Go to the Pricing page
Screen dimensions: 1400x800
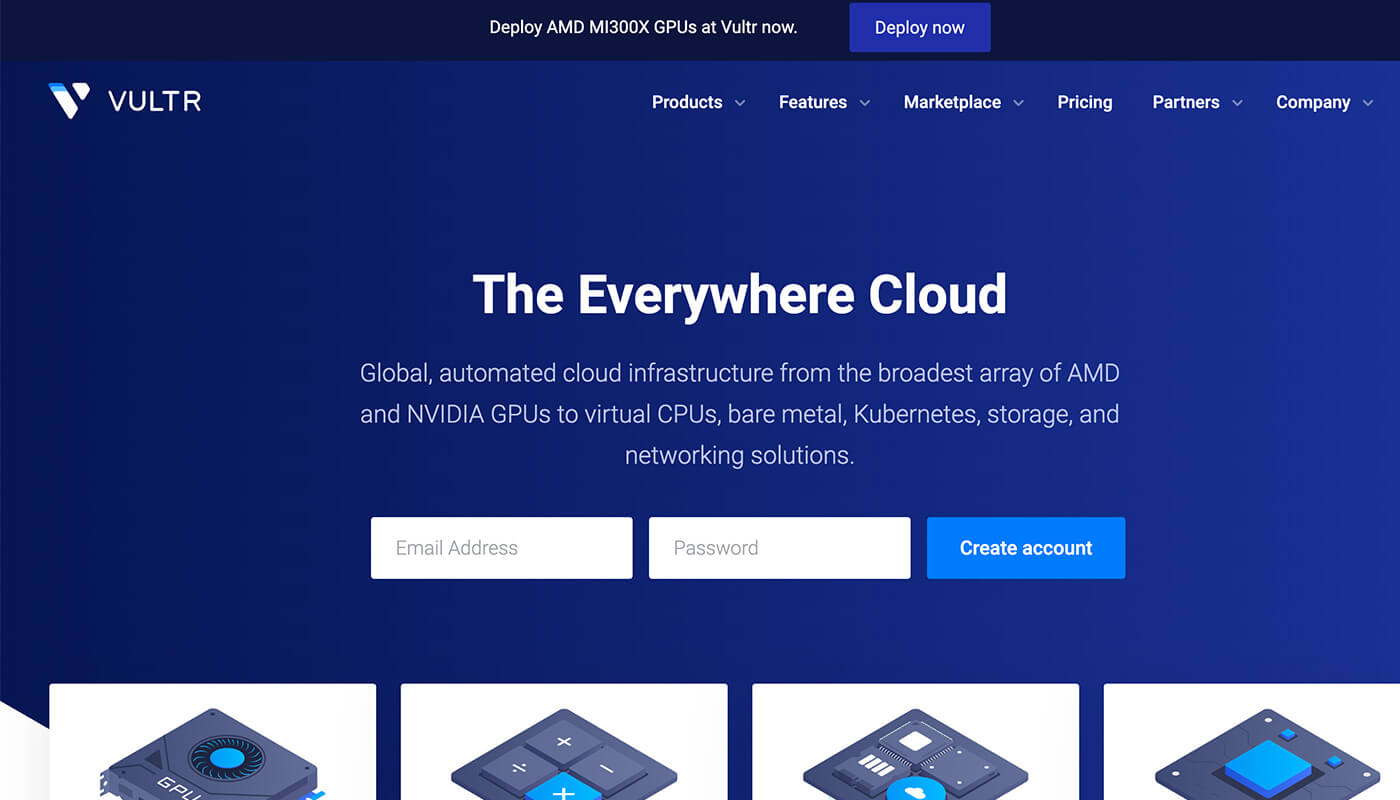[1085, 102]
